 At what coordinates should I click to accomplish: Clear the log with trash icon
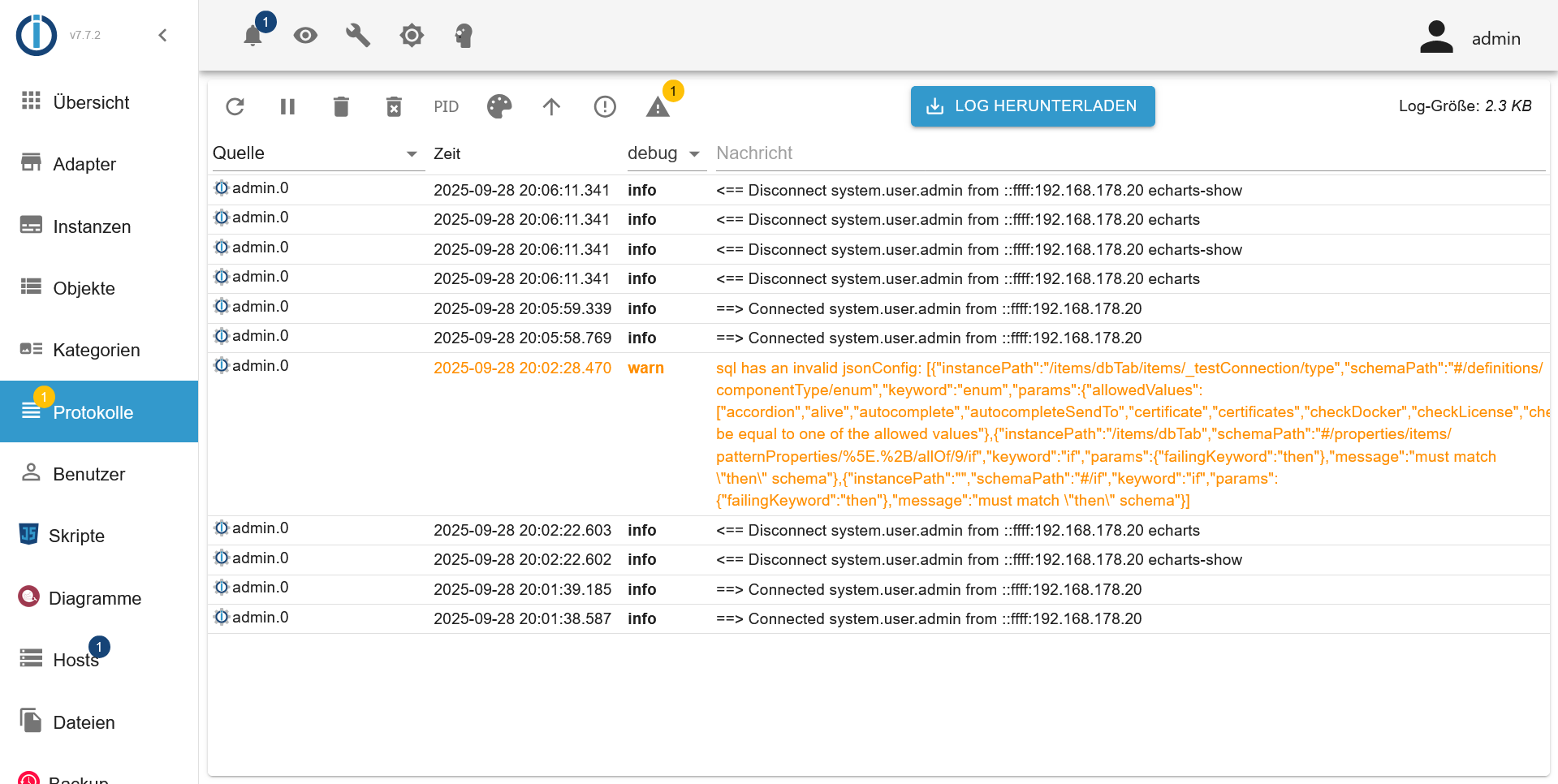coord(341,106)
